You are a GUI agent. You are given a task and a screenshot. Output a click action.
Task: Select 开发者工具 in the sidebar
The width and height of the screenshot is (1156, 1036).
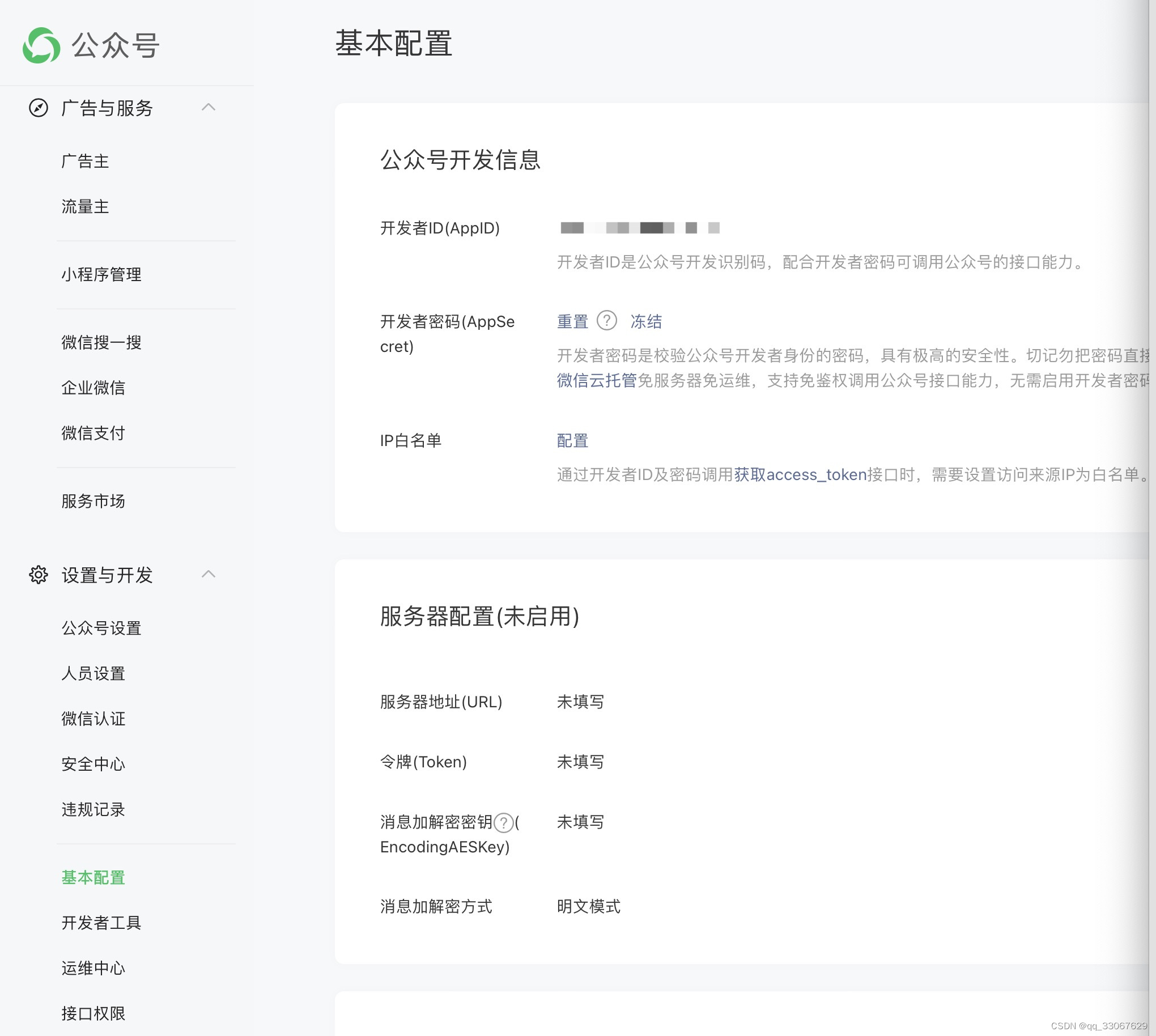[x=101, y=923]
